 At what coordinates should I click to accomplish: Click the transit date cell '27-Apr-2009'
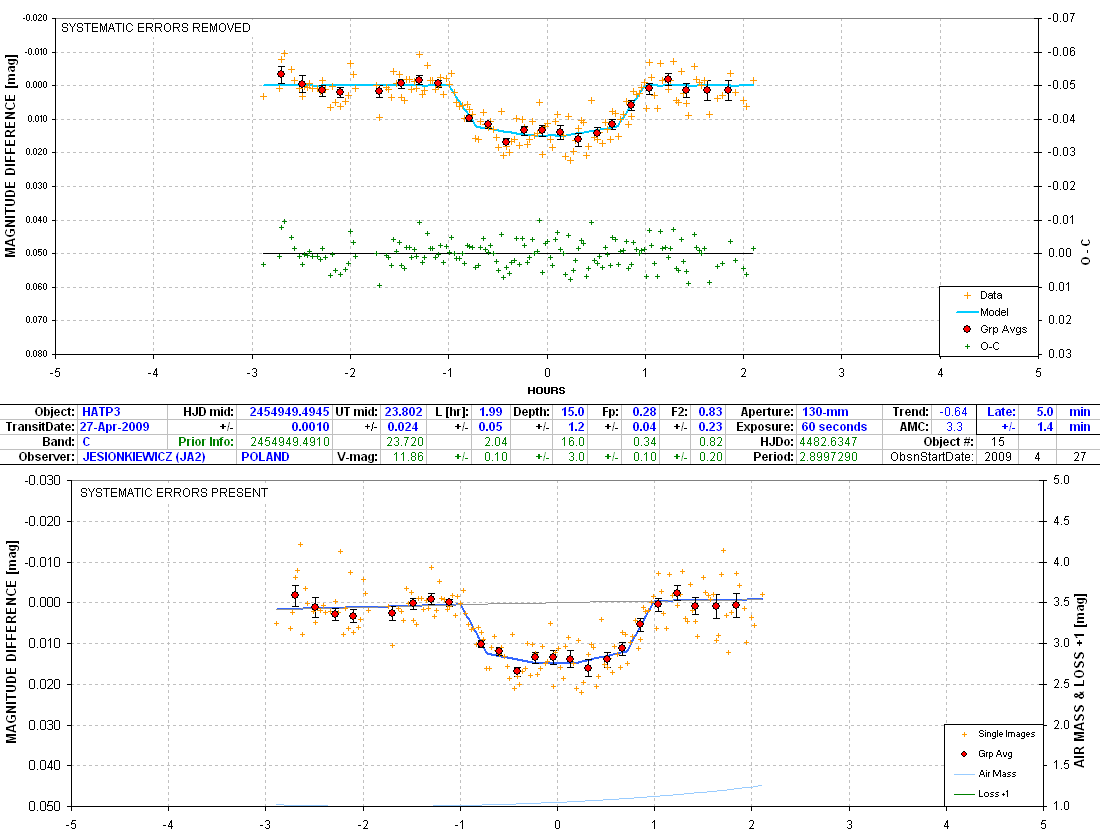click(x=114, y=426)
